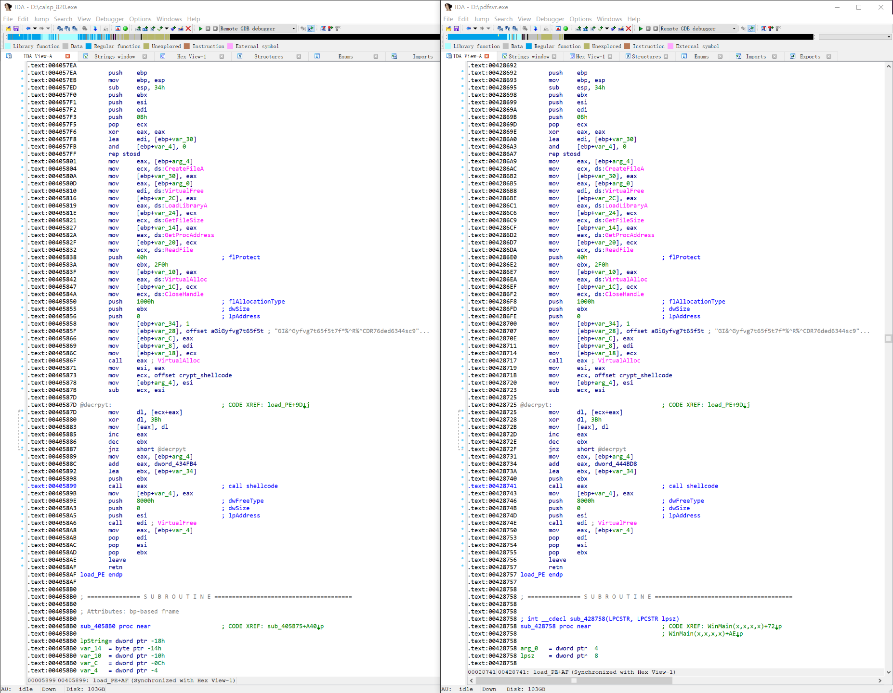The image size is (893, 693).
Task: Click the save icon in left IDA toolbar
Action: 16,29
